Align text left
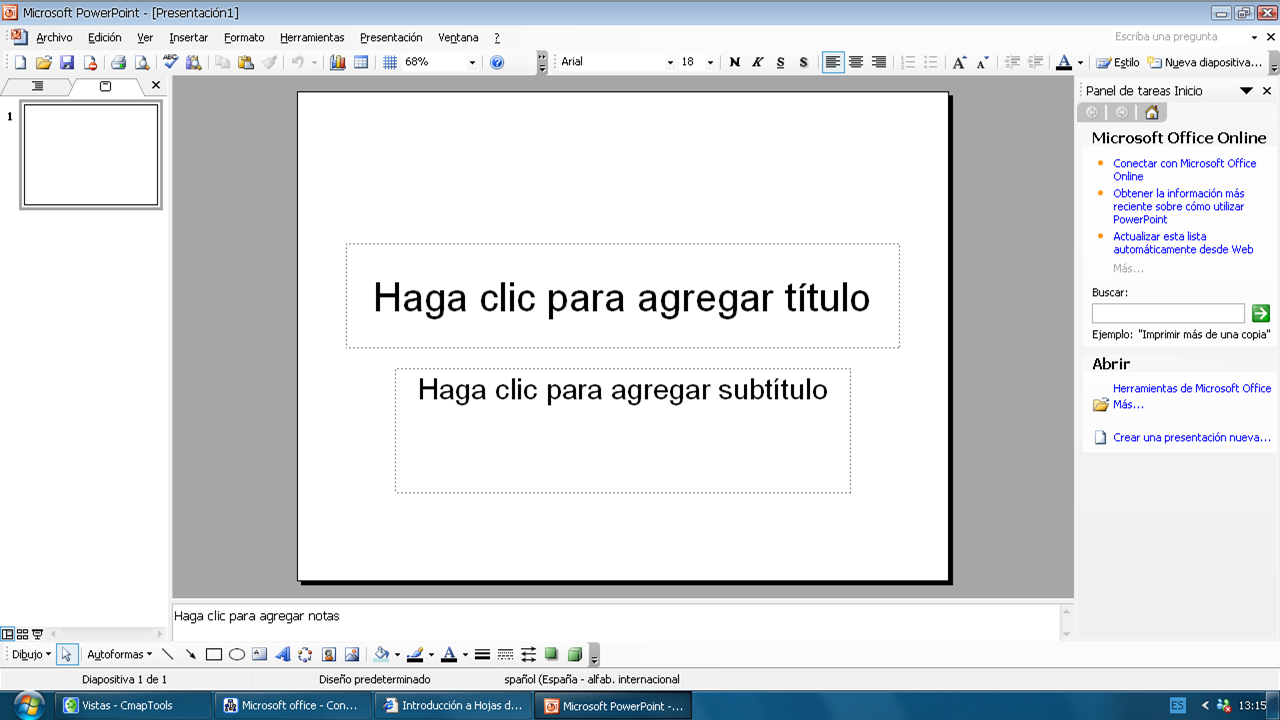 833,62
